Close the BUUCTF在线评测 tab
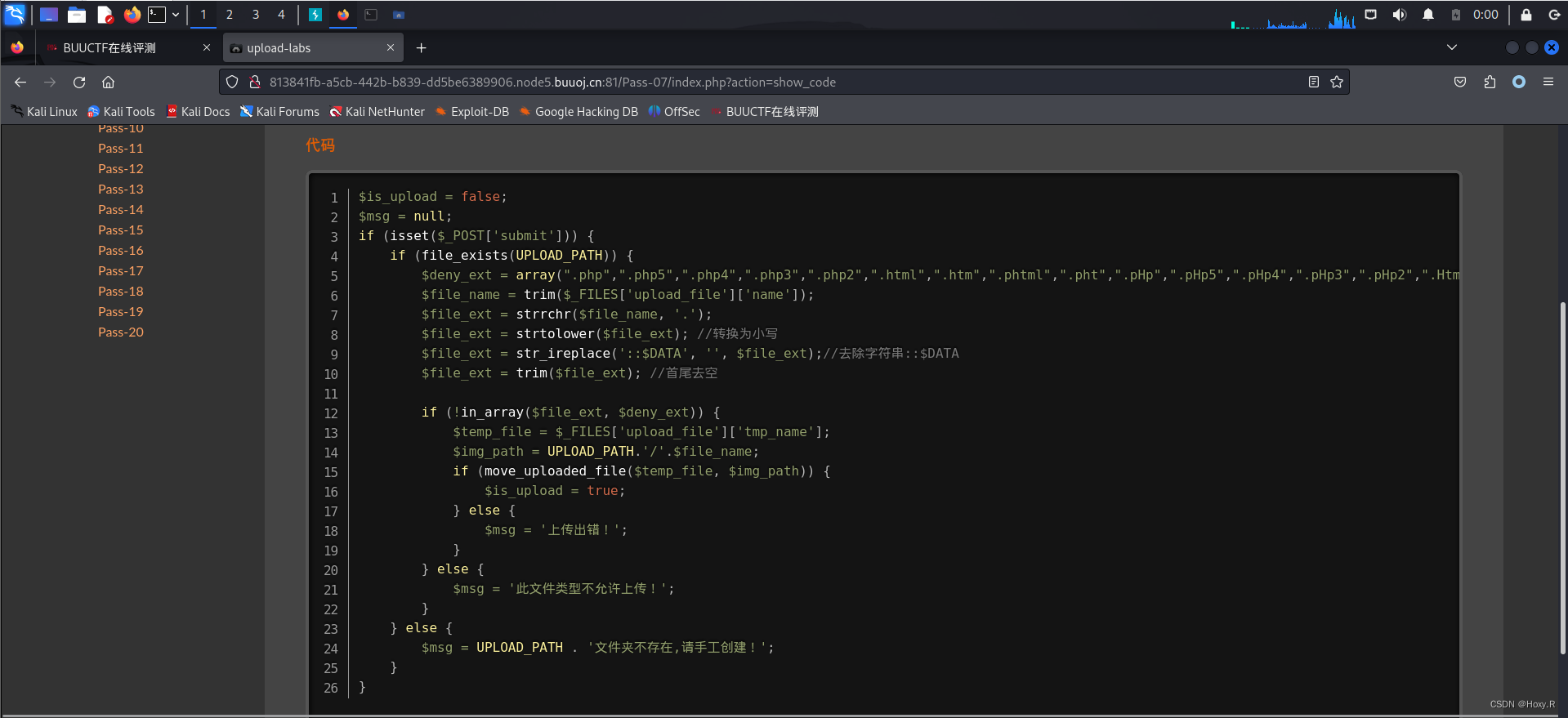The height and width of the screenshot is (718, 1568). pos(207,48)
